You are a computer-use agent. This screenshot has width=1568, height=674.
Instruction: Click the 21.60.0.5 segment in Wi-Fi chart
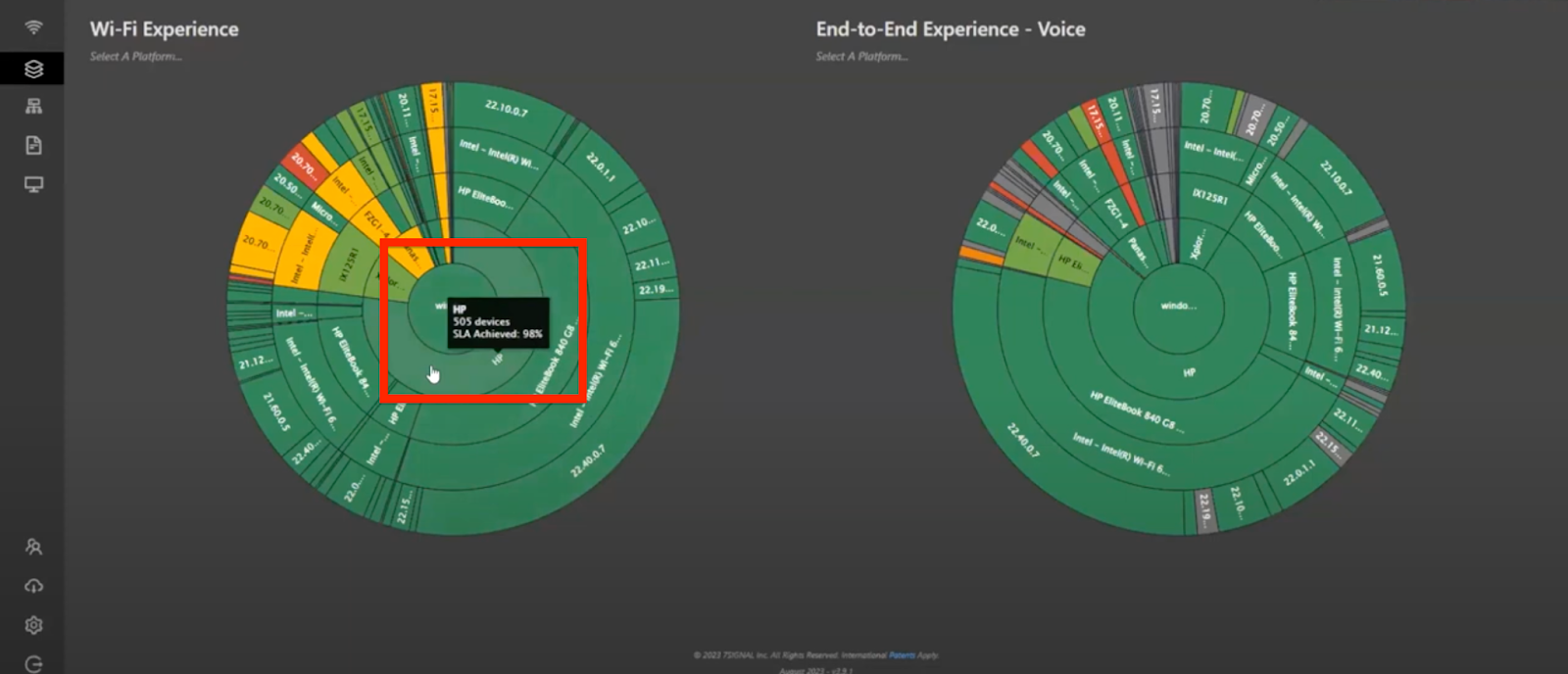(277, 412)
